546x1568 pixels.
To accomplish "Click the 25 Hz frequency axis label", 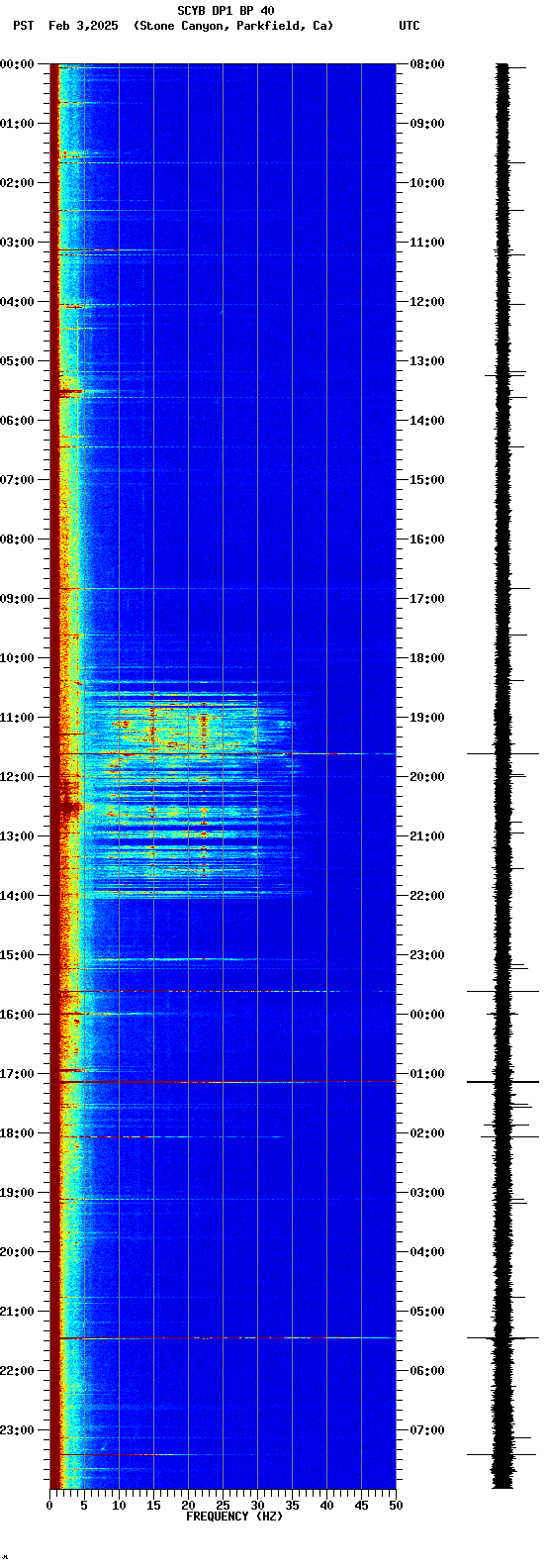I will (x=223, y=1506).
